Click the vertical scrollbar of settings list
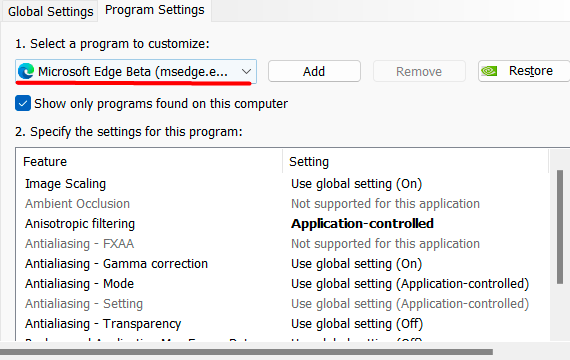The height and width of the screenshot is (360, 570). click(560, 227)
